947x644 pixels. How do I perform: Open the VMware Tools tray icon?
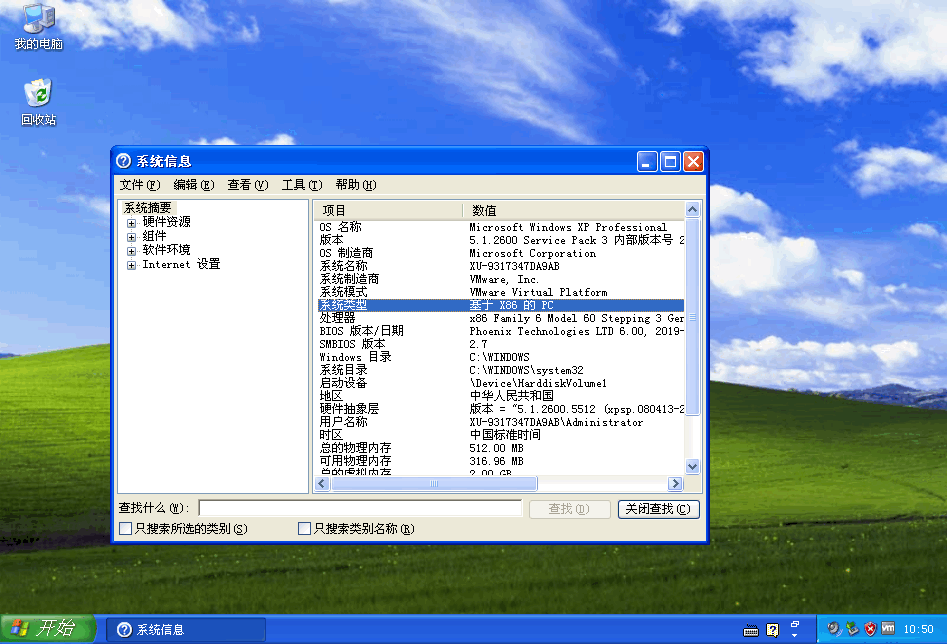[x=888, y=628]
